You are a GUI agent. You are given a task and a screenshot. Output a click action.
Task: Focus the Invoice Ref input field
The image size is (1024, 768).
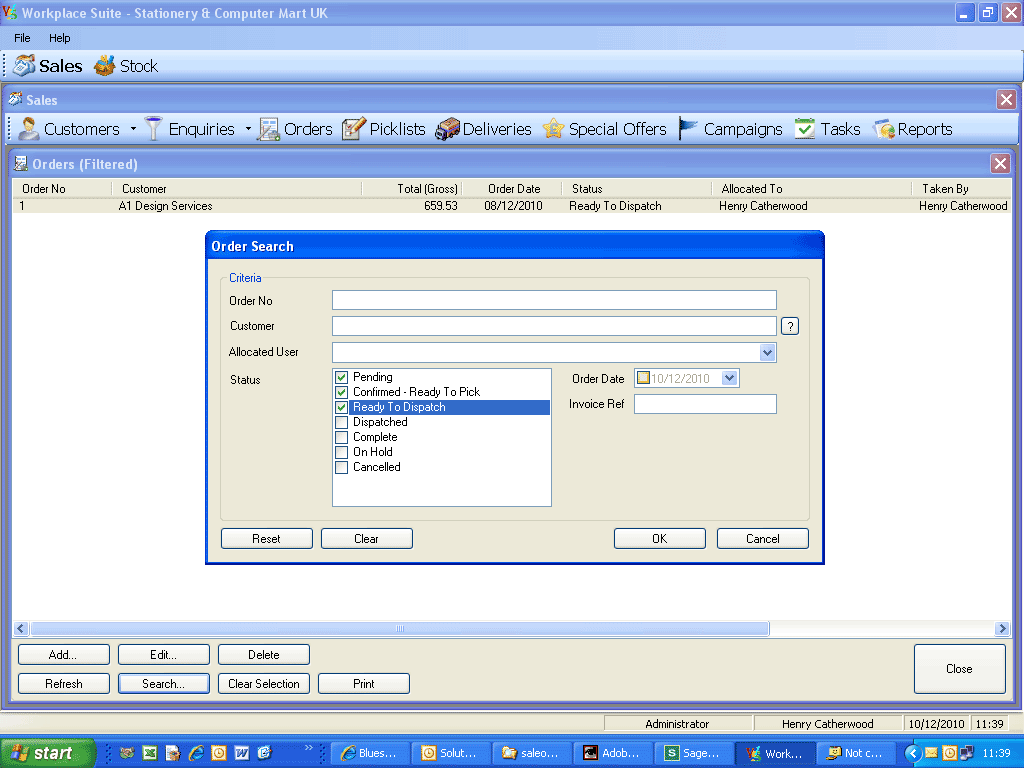click(x=705, y=404)
